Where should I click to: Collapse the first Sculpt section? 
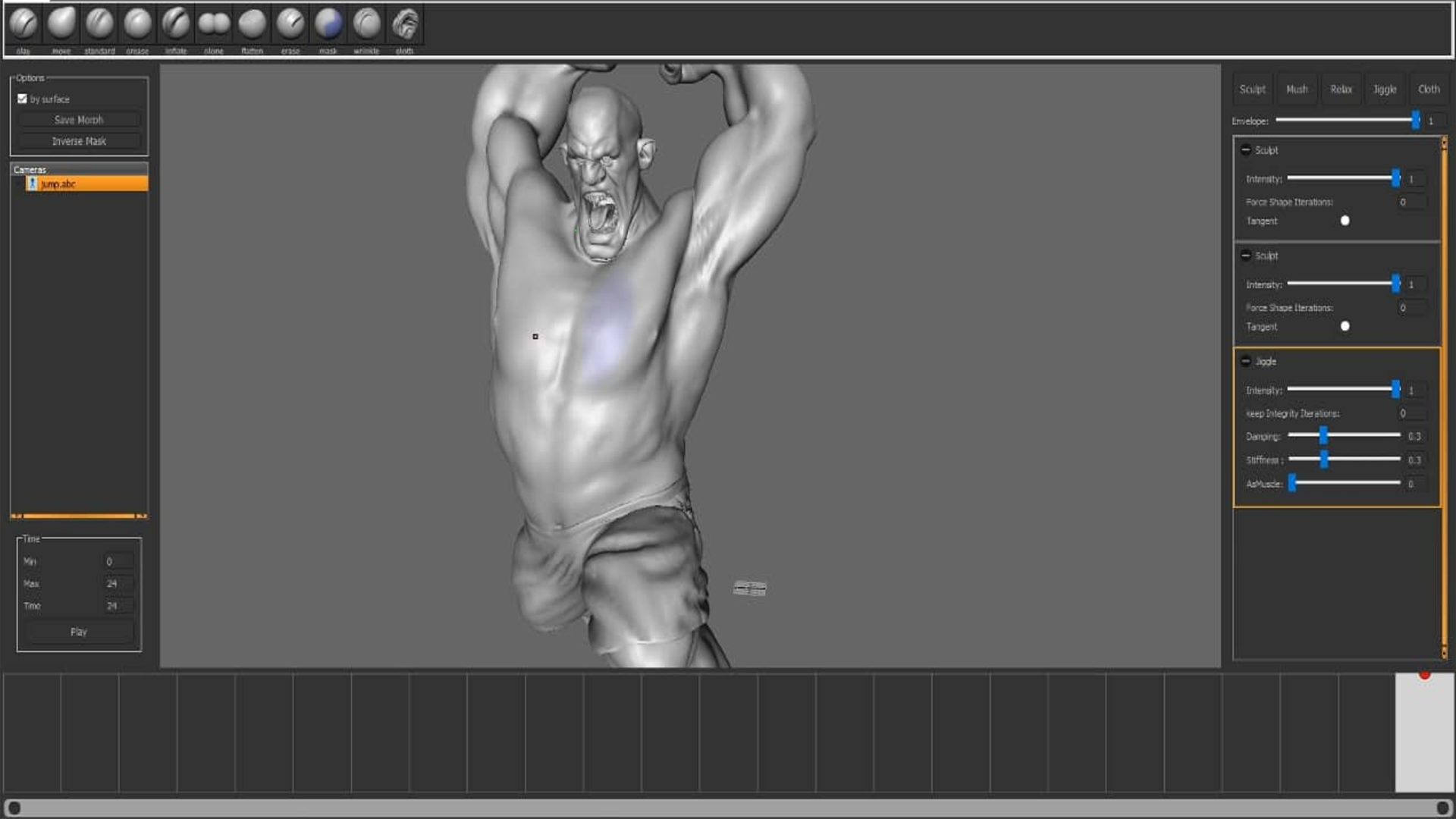coord(1246,150)
